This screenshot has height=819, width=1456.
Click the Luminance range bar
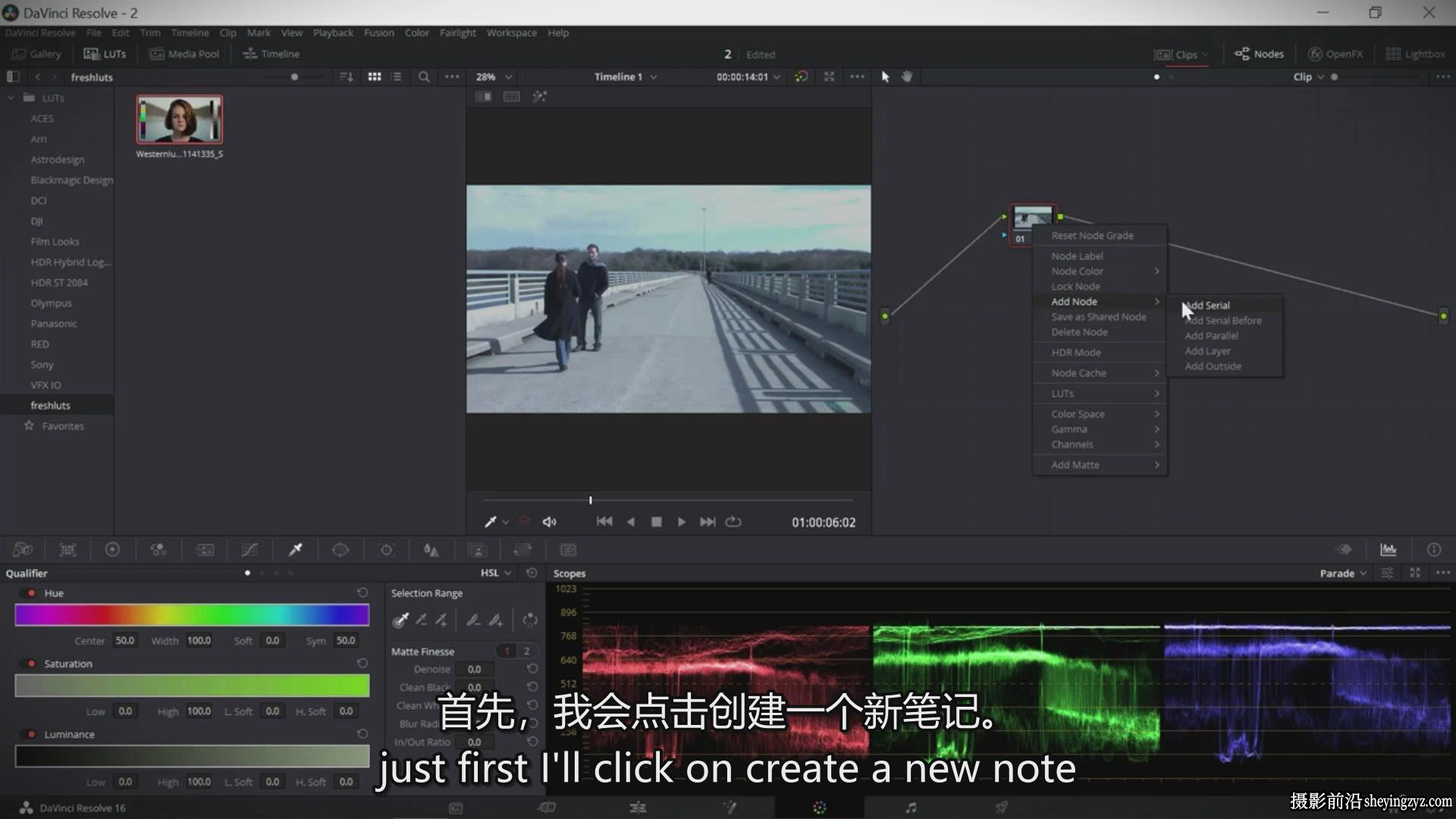[x=192, y=756]
